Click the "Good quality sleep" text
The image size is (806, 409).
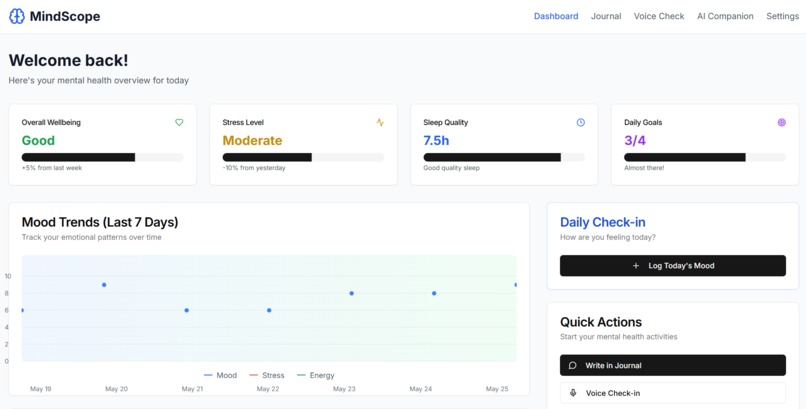pyautogui.click(x=451, y=168)
